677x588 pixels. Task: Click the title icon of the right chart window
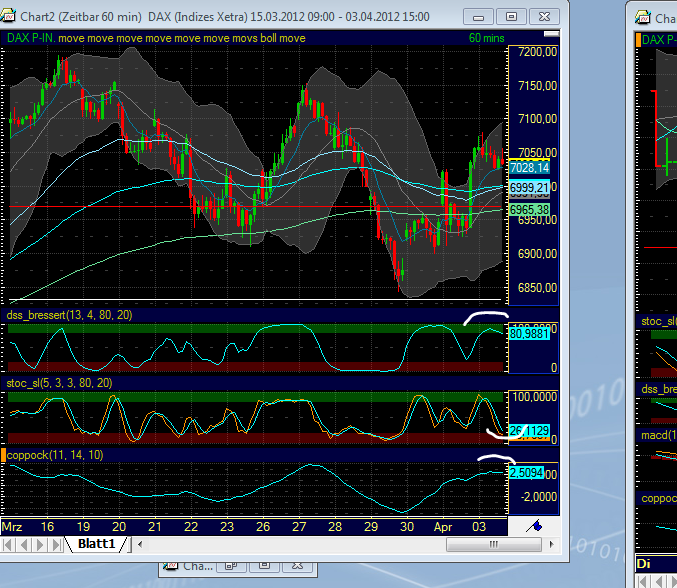pos(642,18)
